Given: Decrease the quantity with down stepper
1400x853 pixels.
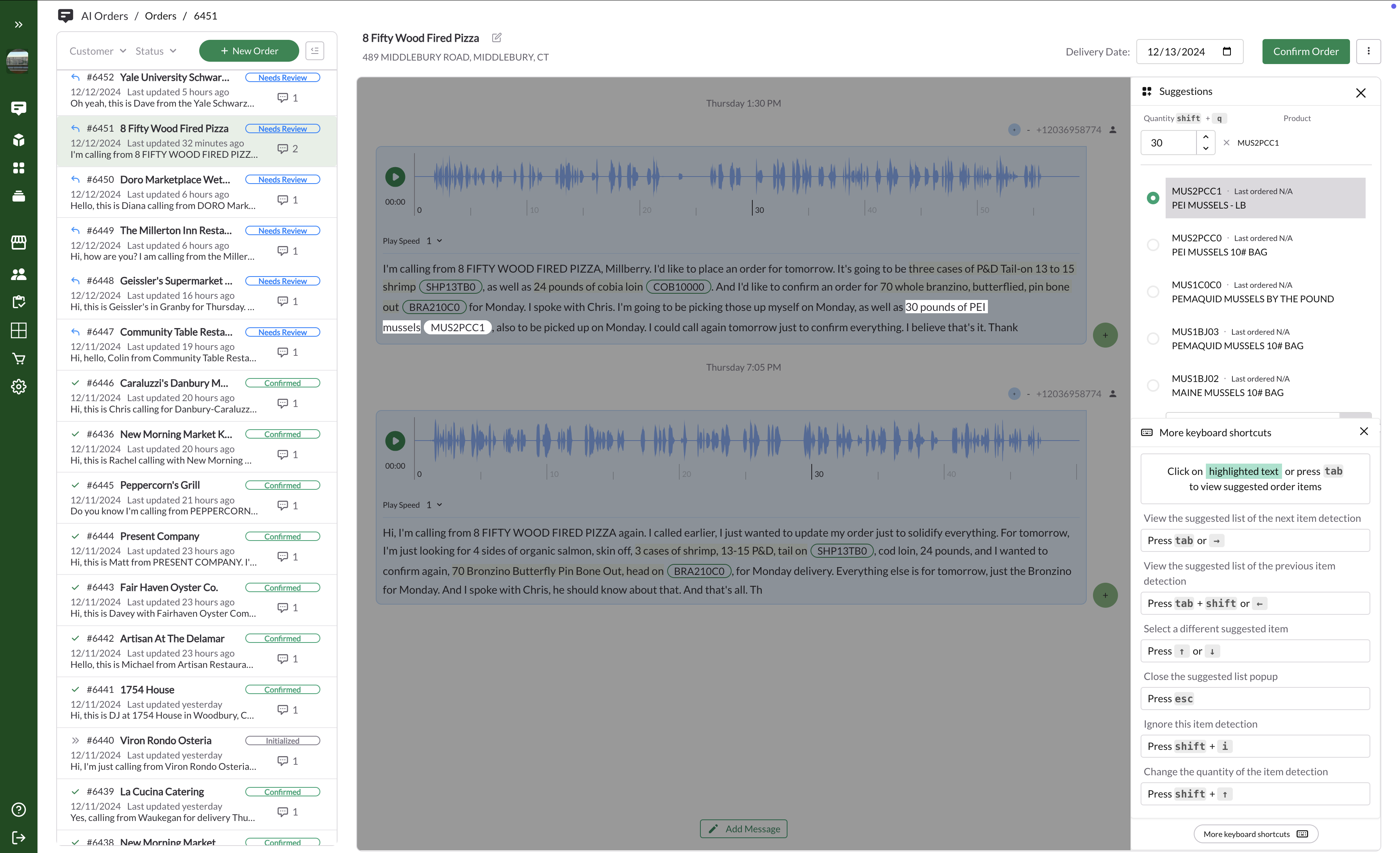Looking at the screenshot, I should [1206, 148].
